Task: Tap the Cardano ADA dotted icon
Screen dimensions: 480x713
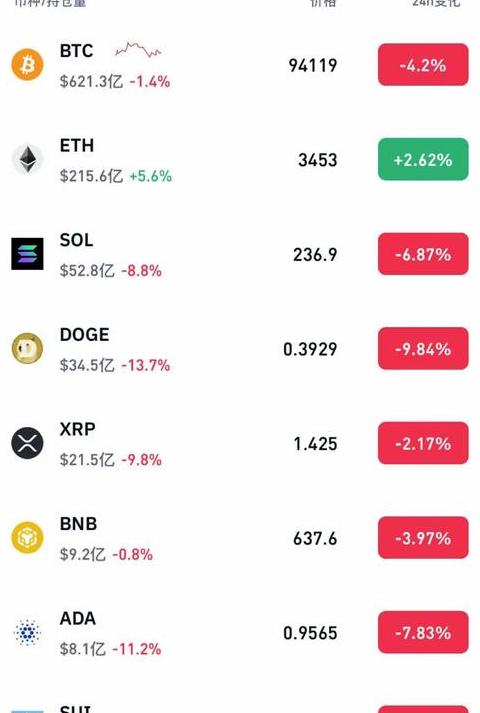Action: (27, 632)
